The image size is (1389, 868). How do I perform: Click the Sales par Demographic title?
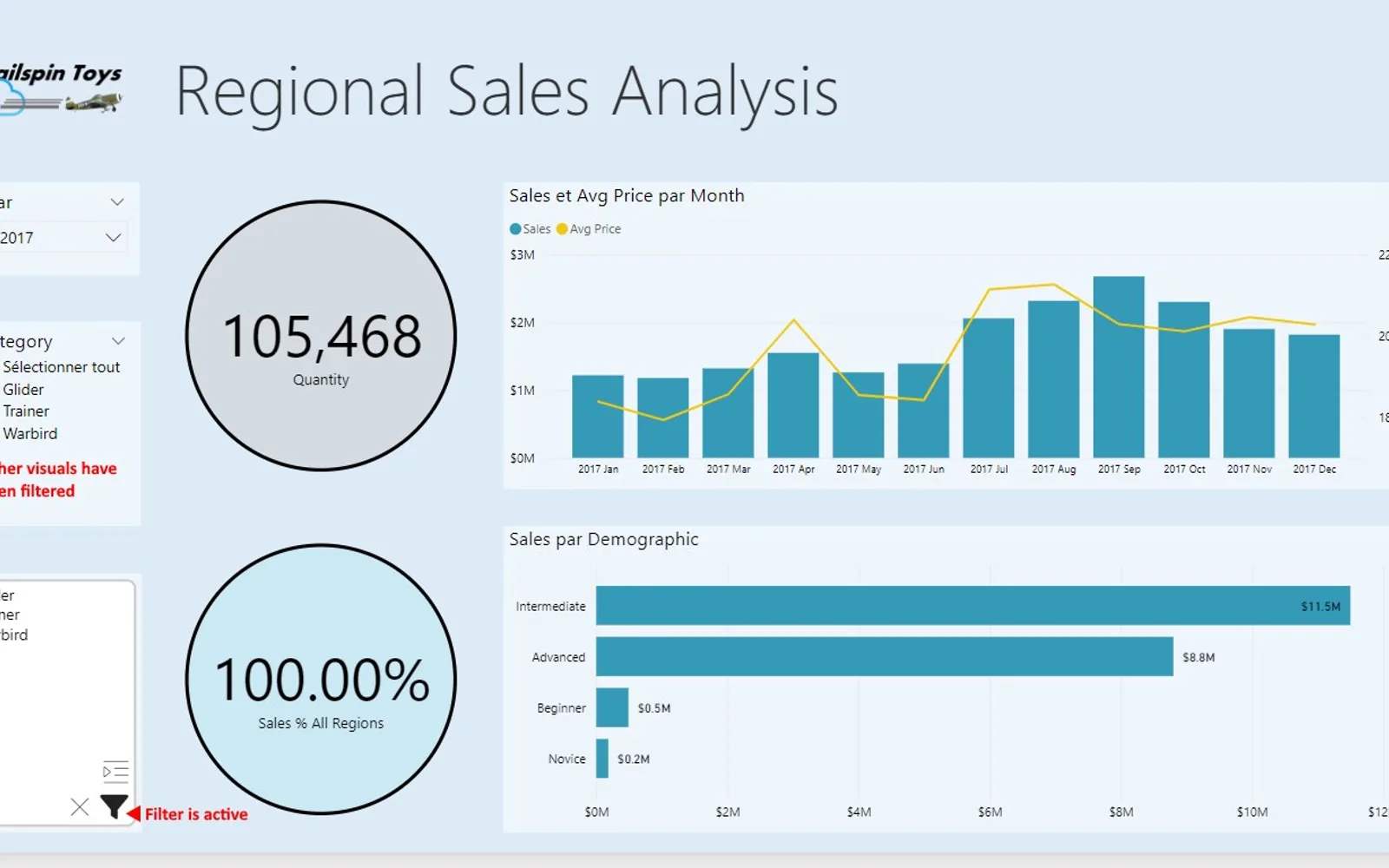tap(603, 539)
